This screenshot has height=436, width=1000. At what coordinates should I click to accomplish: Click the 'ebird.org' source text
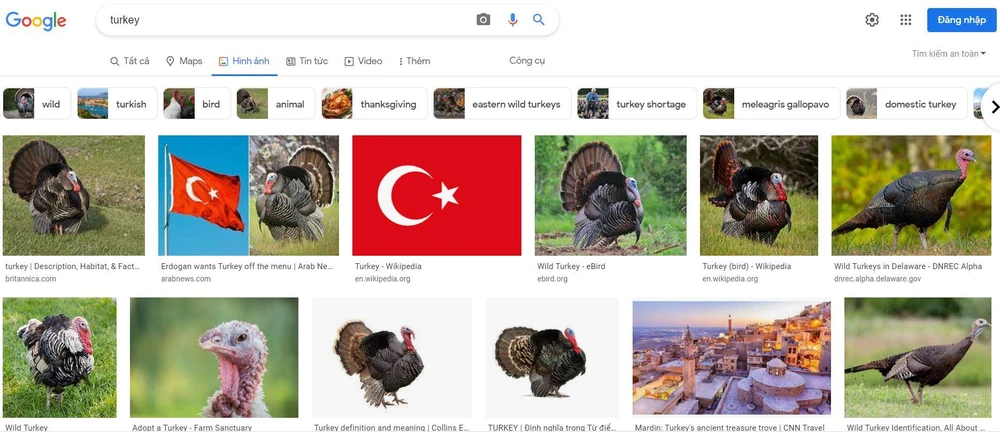[552, 279]
